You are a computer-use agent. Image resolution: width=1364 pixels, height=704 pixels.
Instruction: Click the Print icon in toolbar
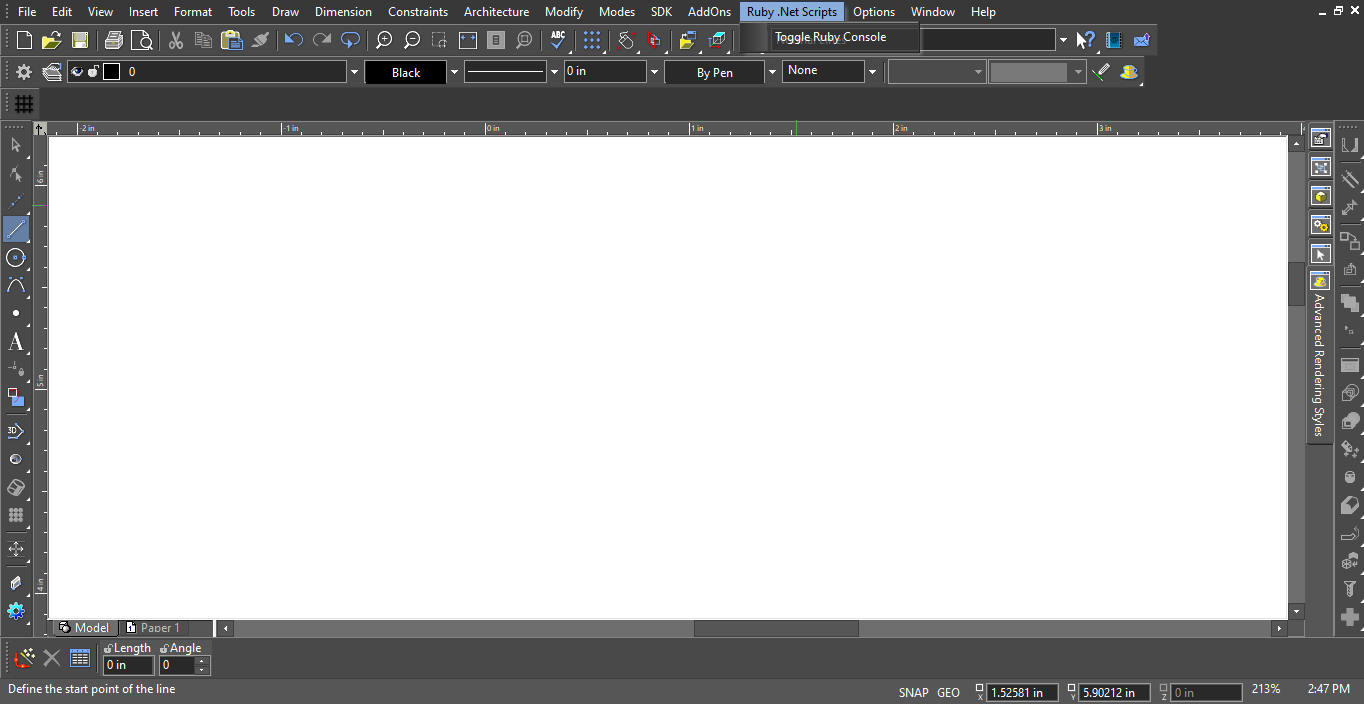pyautogui.click(x=114, y=40)
